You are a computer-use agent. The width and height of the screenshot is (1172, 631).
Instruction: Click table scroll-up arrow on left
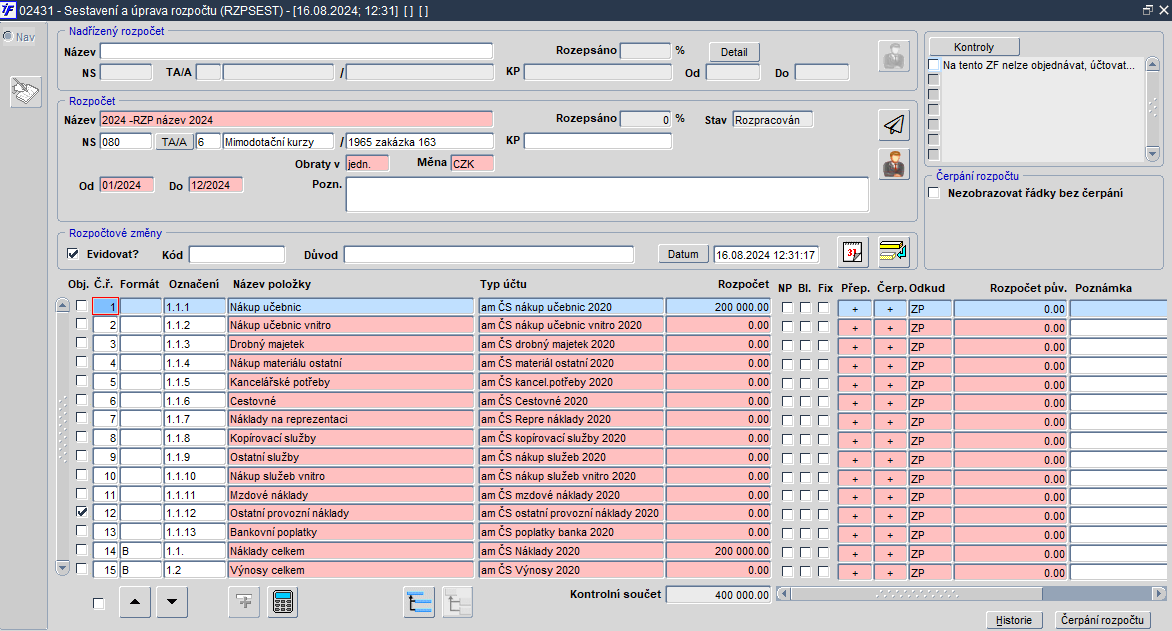pyautogui.click(x=63, y=305)
